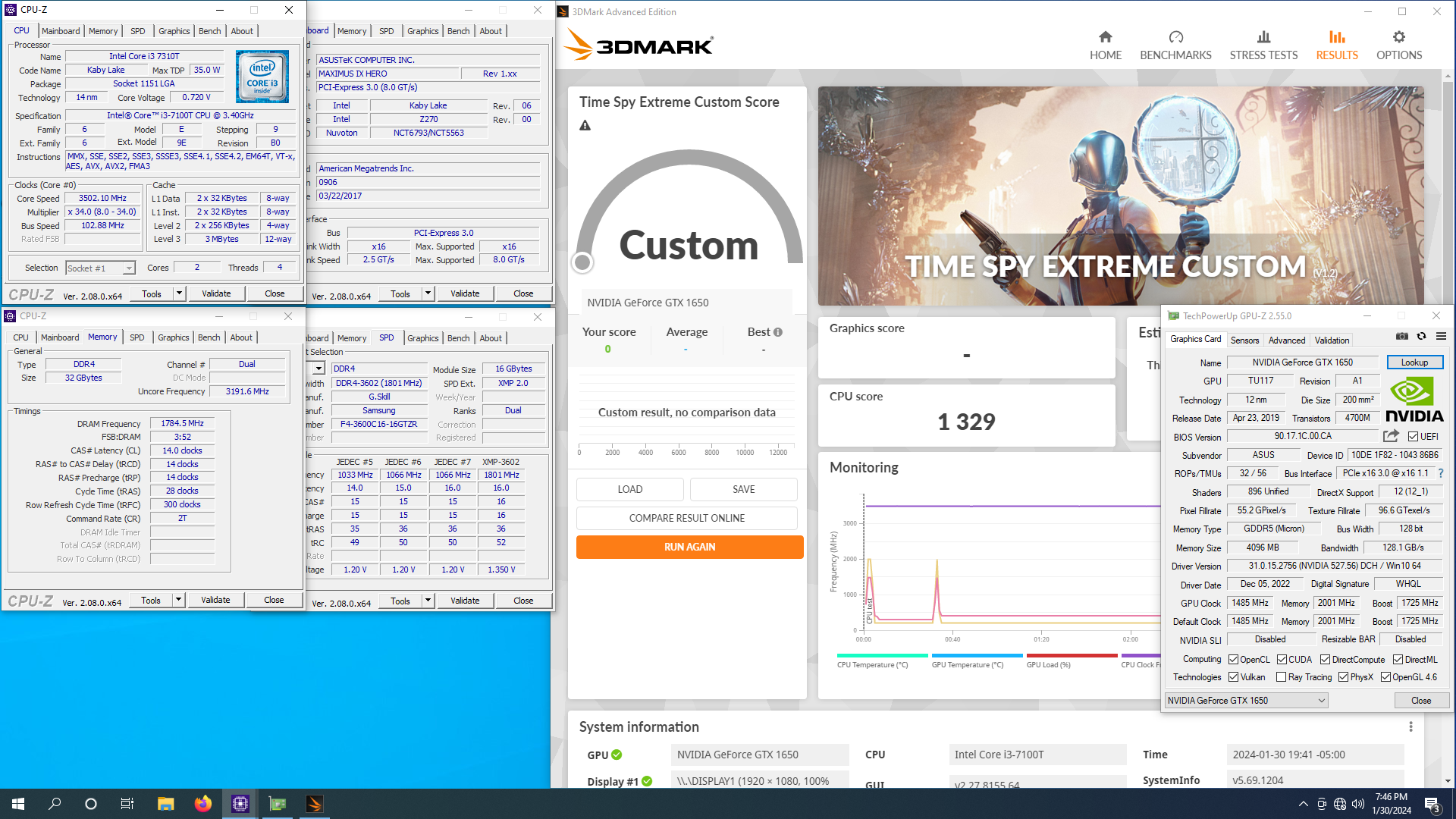Switch to GPU-Z taskbar icon
The width and height of the screenshot is (1456, 819).
277,804
